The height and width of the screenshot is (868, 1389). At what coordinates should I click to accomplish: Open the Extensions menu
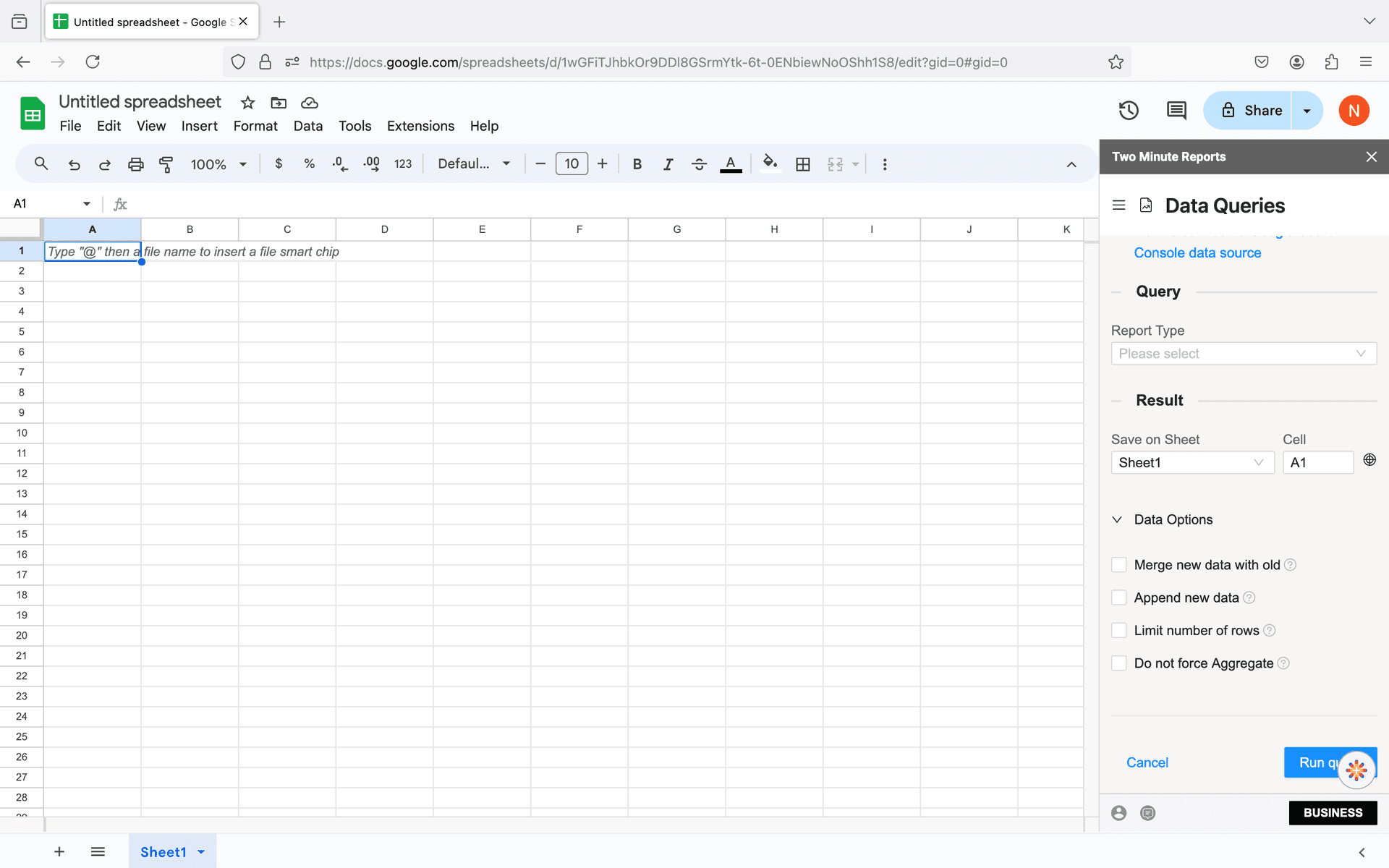point(421,126)
